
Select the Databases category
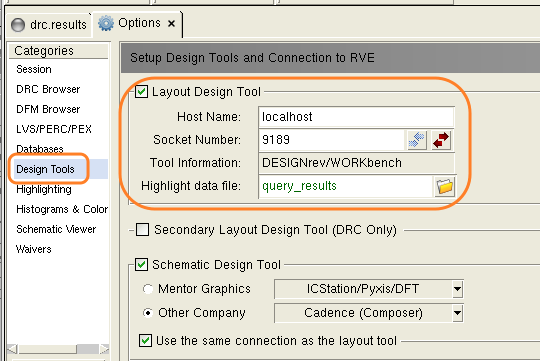click(x=40, y=149)
